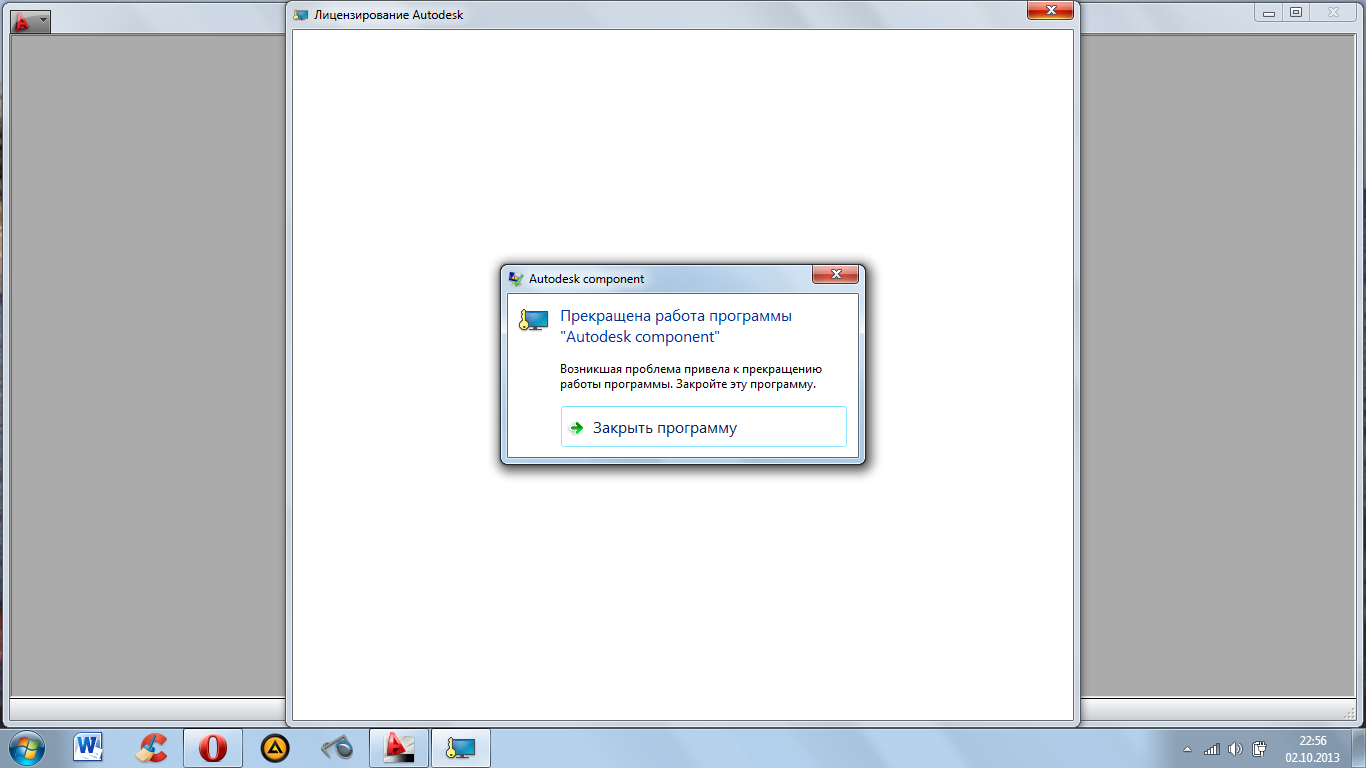
Task: Open Opera browser from taskbar
Action: [213, 747]
